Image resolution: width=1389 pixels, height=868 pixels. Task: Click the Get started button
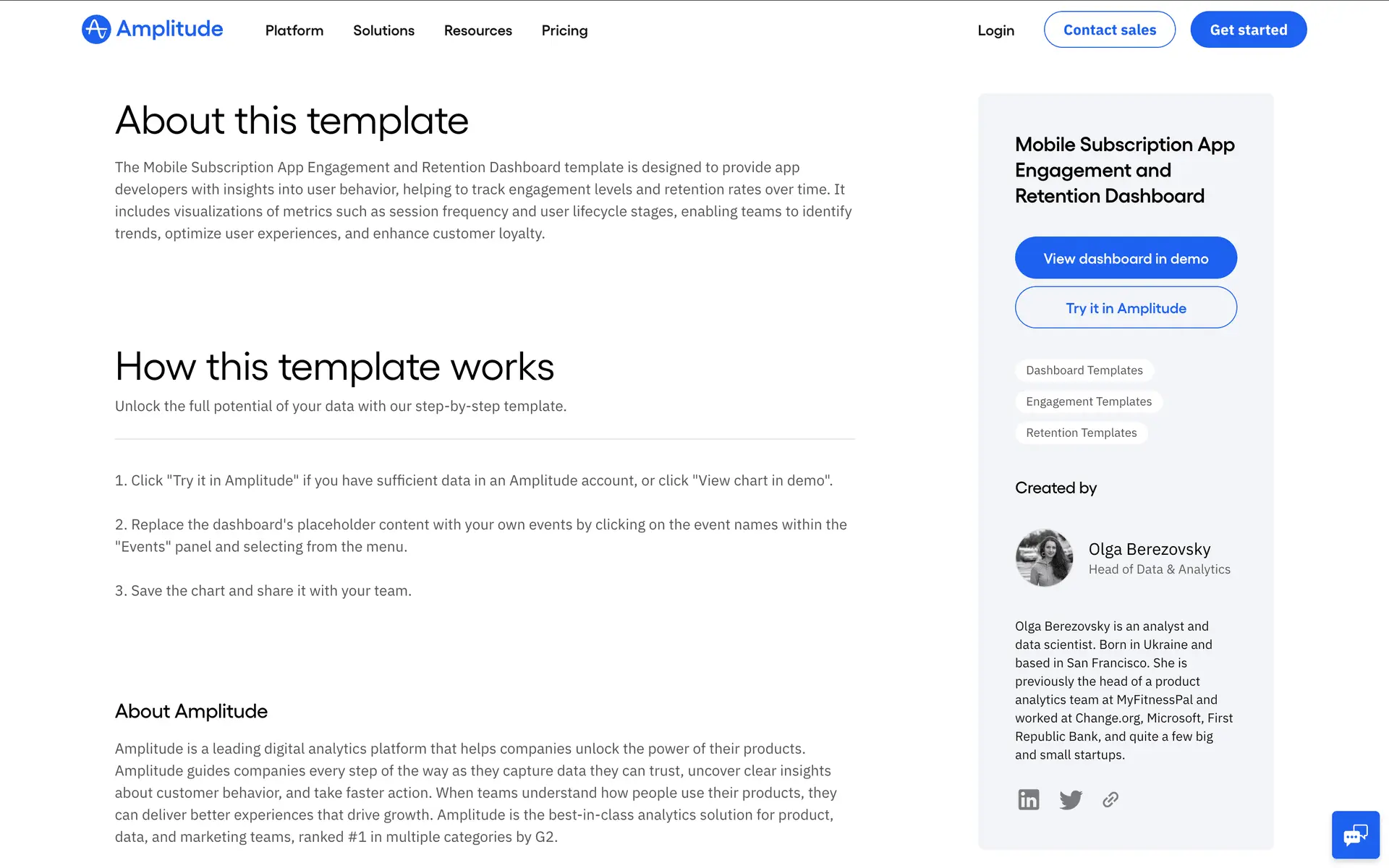point(1248,30)
